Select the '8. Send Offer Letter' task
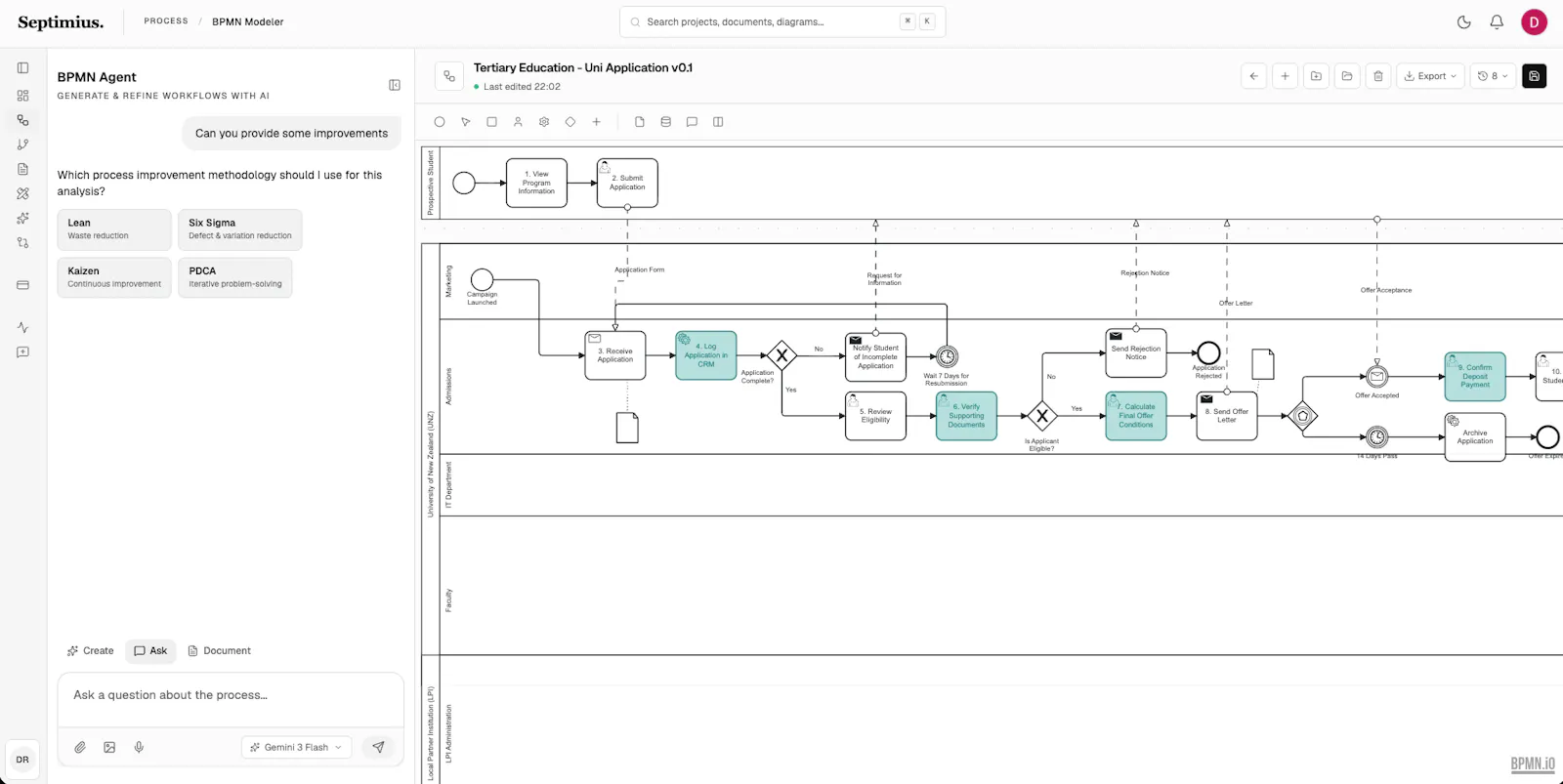Image resolution: width=1563 pixels, height=784 pixels. pos(1227,416)
